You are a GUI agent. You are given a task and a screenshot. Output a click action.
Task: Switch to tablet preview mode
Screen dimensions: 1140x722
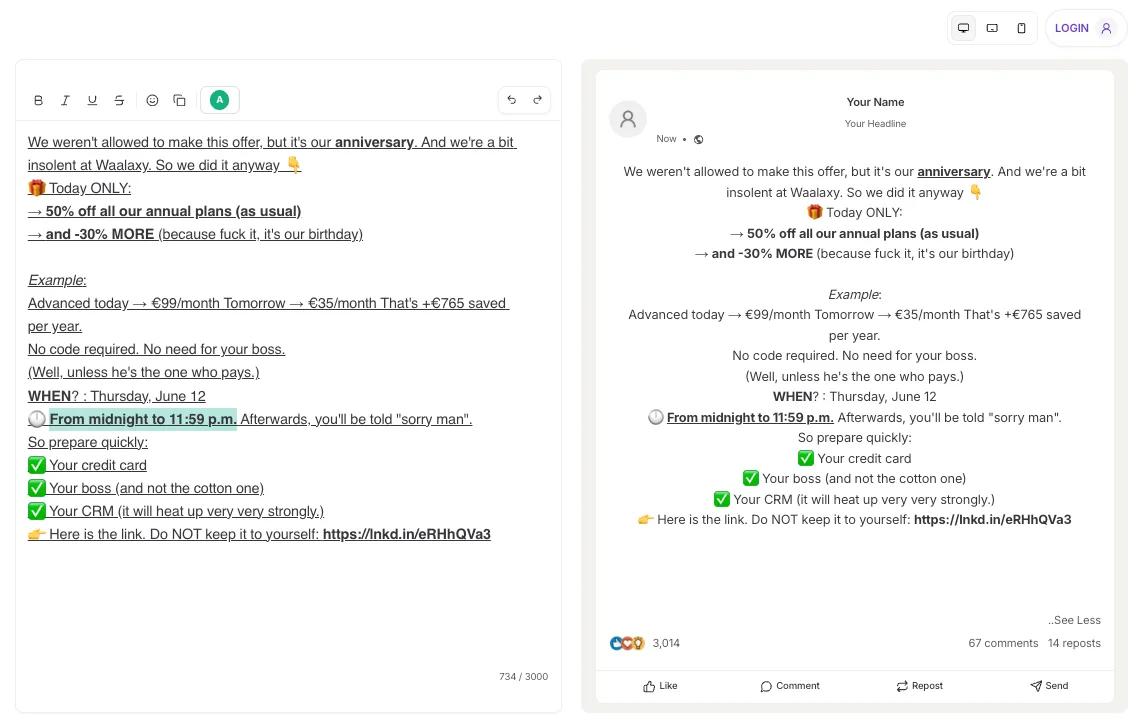pyautogui.click(x=992, y=28)
